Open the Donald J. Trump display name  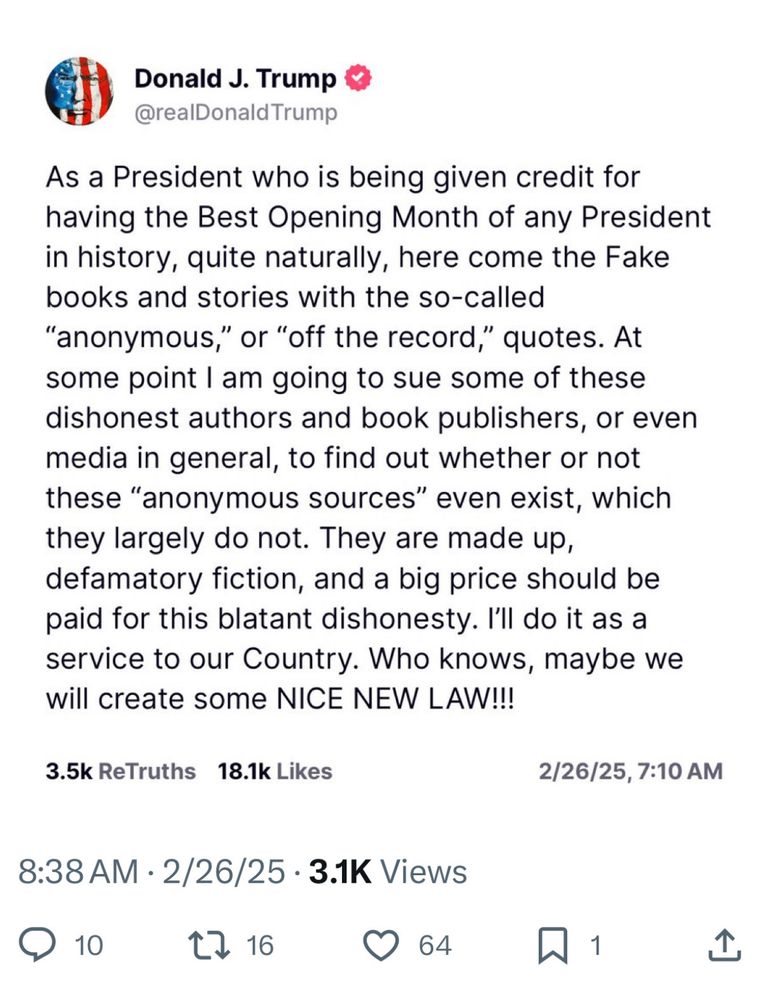click(235, 78)
